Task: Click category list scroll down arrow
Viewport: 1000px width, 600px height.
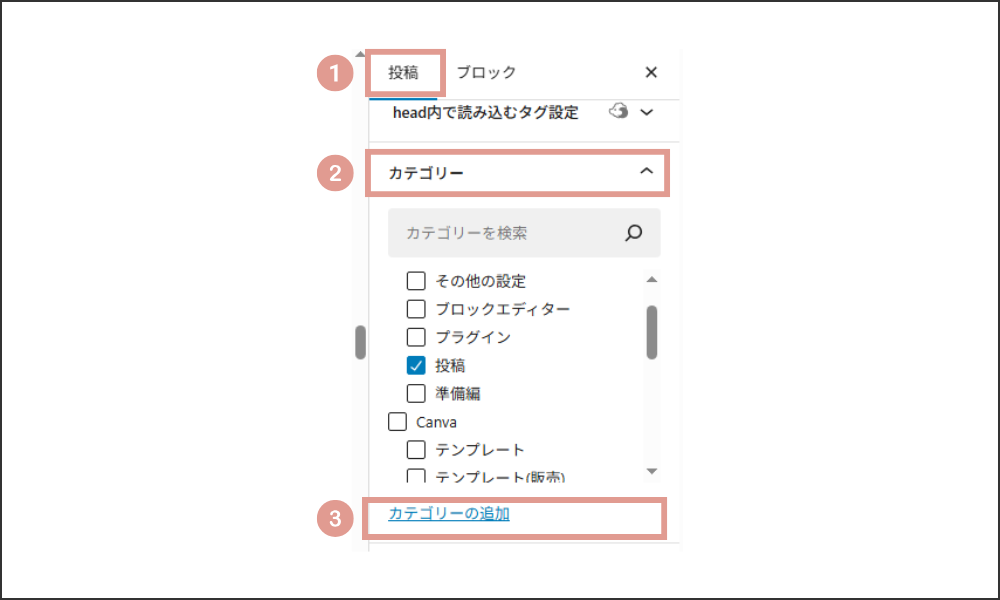Action: (651, 471)
